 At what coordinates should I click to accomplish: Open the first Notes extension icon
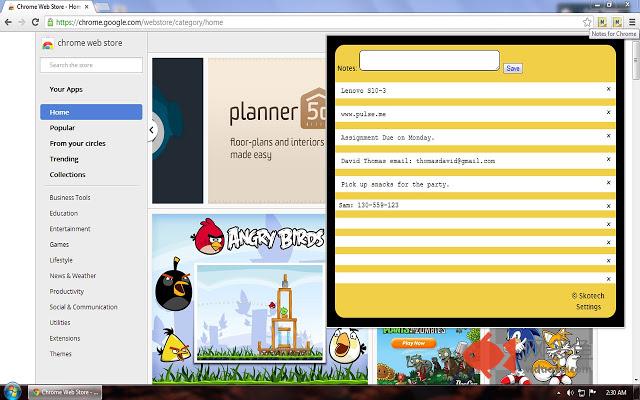click(x=602, y=22)
